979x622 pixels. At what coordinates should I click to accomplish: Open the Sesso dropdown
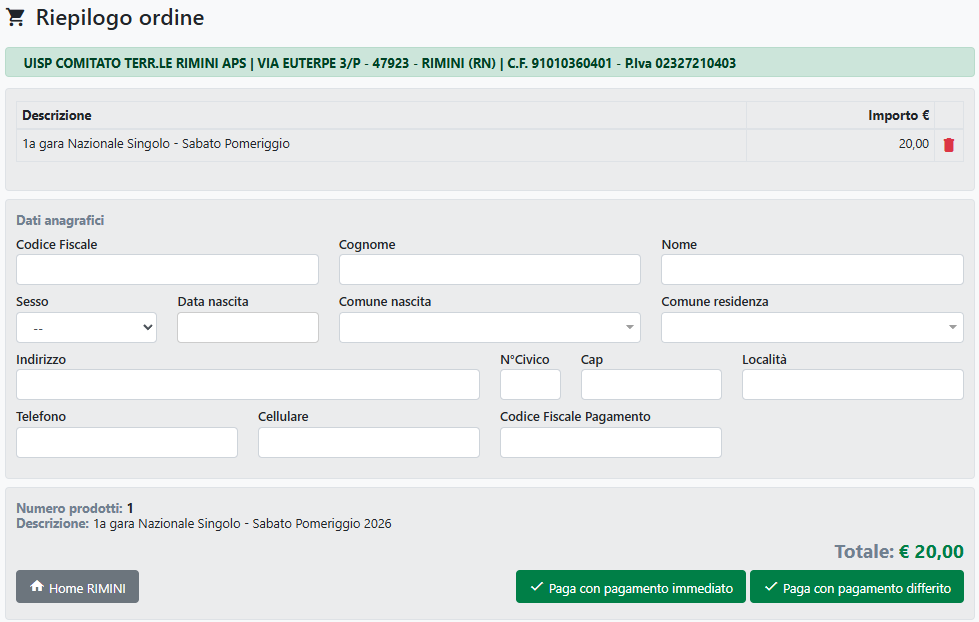pos(86,328)
